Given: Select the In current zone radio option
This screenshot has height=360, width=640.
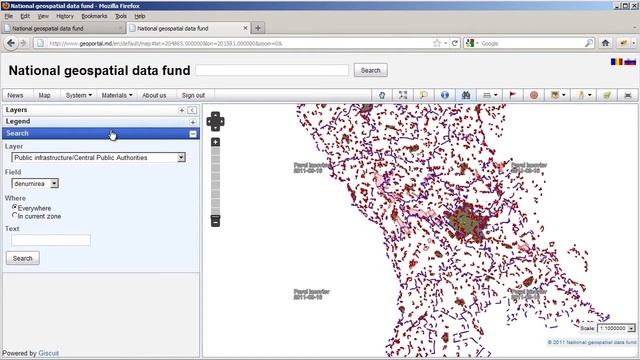Looking at the screenshot, I should click(x=15, y=215).
